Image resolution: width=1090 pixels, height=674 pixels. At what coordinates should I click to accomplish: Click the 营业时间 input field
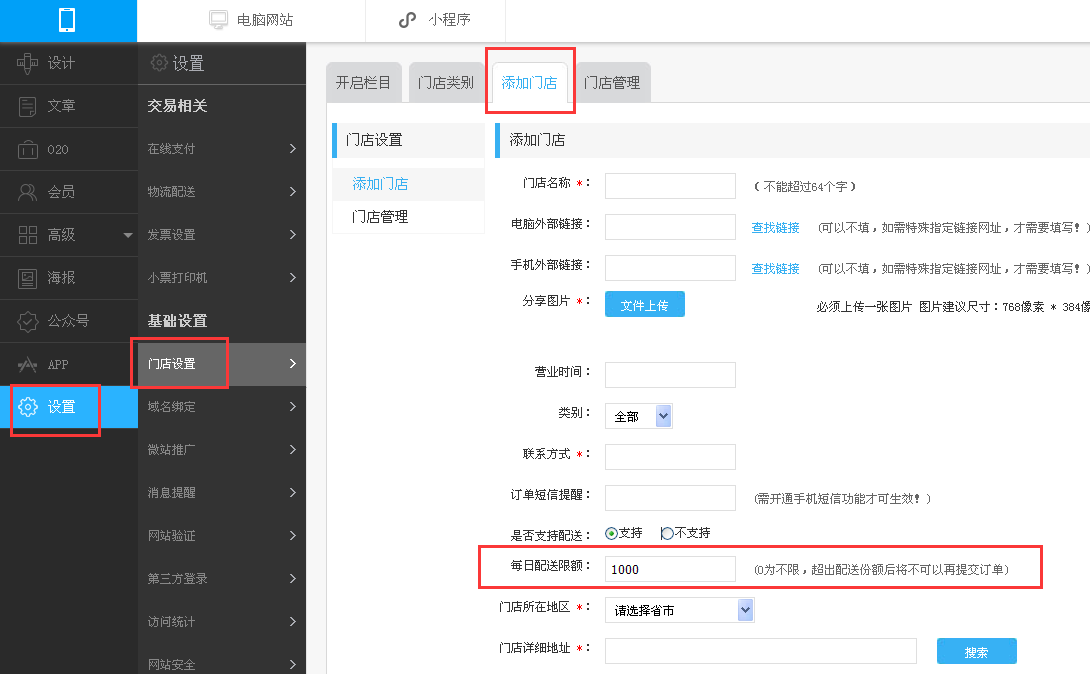pyautogui.click(x=670, y=375)
